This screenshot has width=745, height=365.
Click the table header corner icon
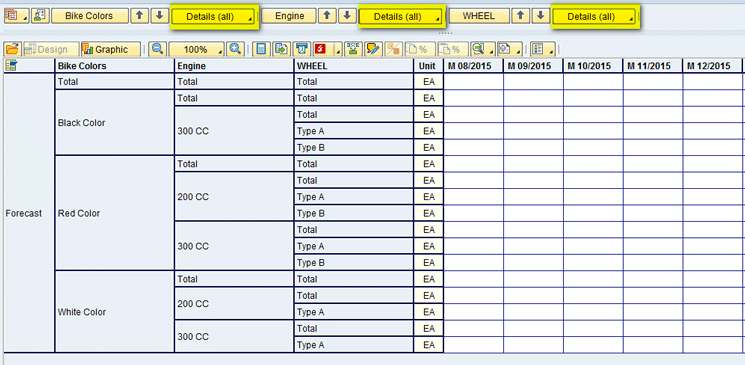pyautogui.click(x=12, y=66)
